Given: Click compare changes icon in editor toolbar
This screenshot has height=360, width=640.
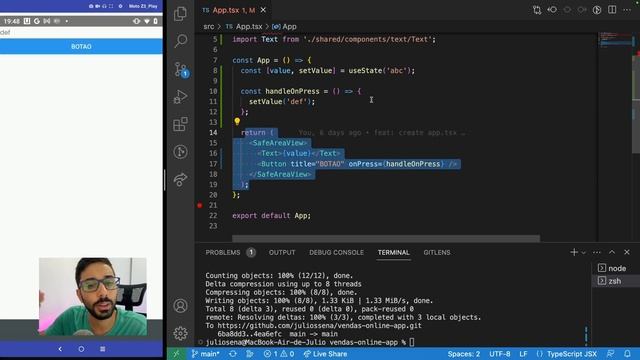Looking at the screenshot, I should (x=537, y=10).
